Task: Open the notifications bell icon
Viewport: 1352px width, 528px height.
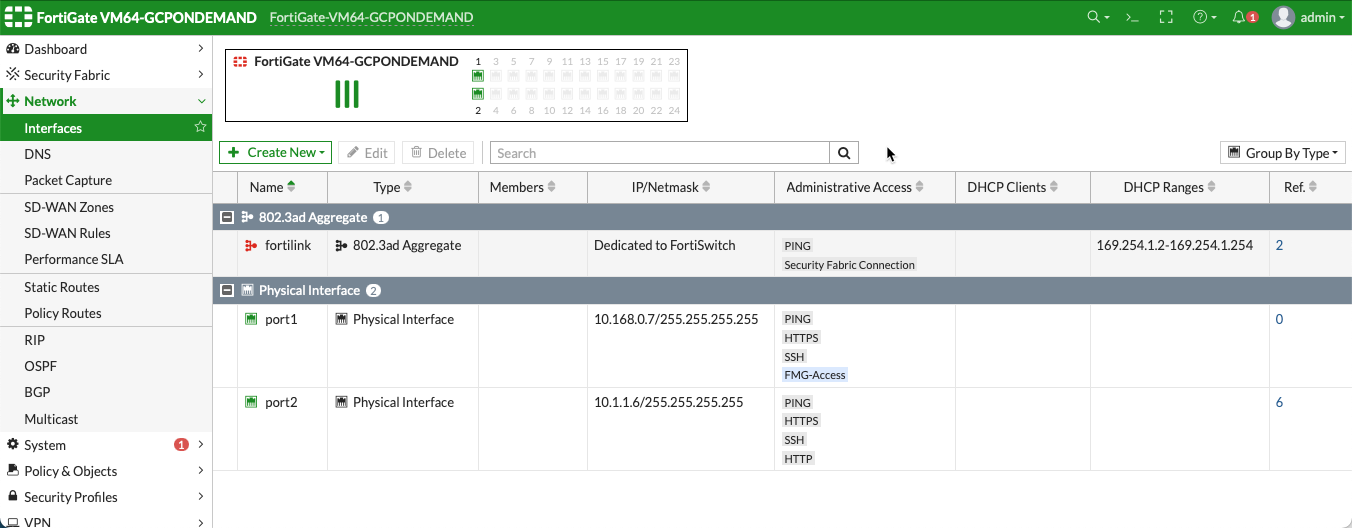Action: [1240, 17]
